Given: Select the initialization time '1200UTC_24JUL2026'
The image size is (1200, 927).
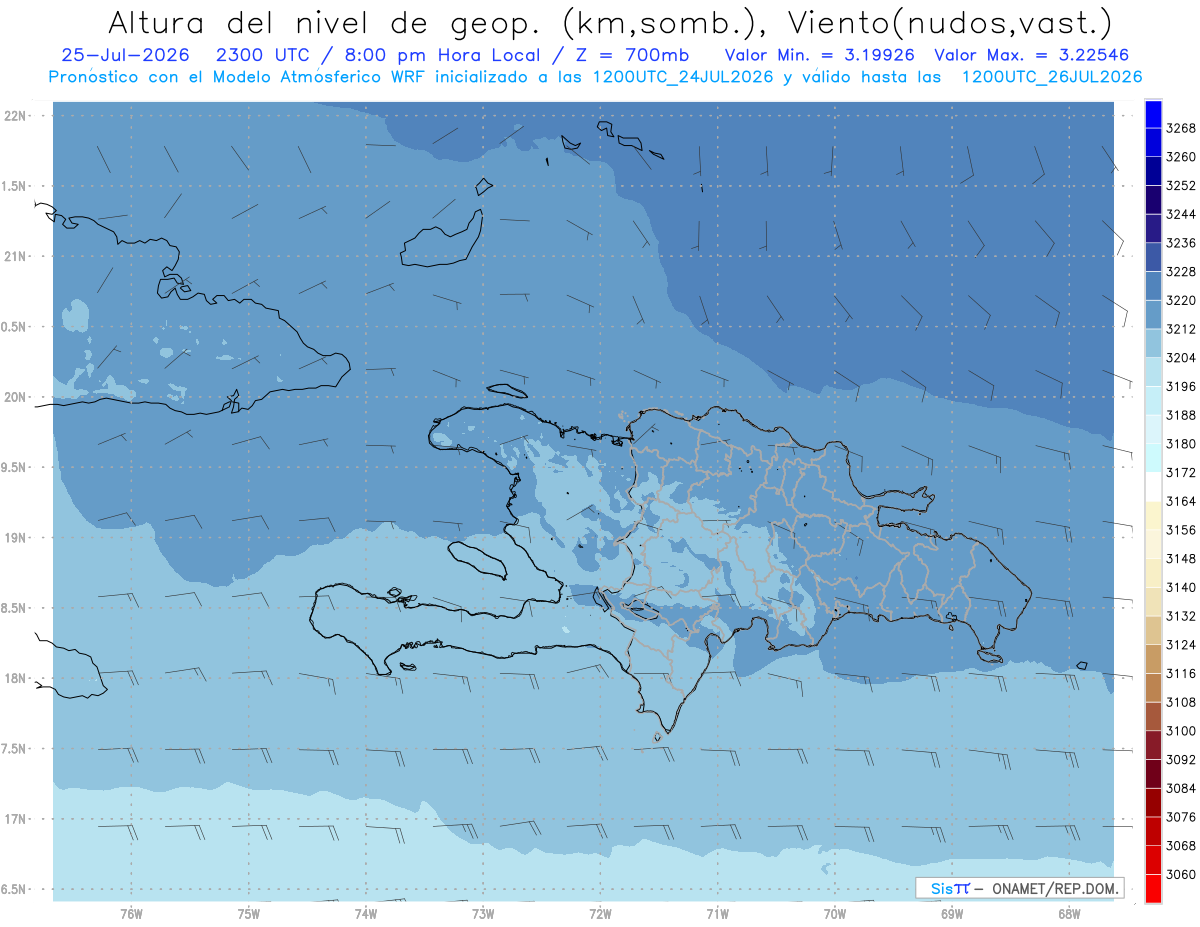Looking at the screenshot, I should pos(683,78).
